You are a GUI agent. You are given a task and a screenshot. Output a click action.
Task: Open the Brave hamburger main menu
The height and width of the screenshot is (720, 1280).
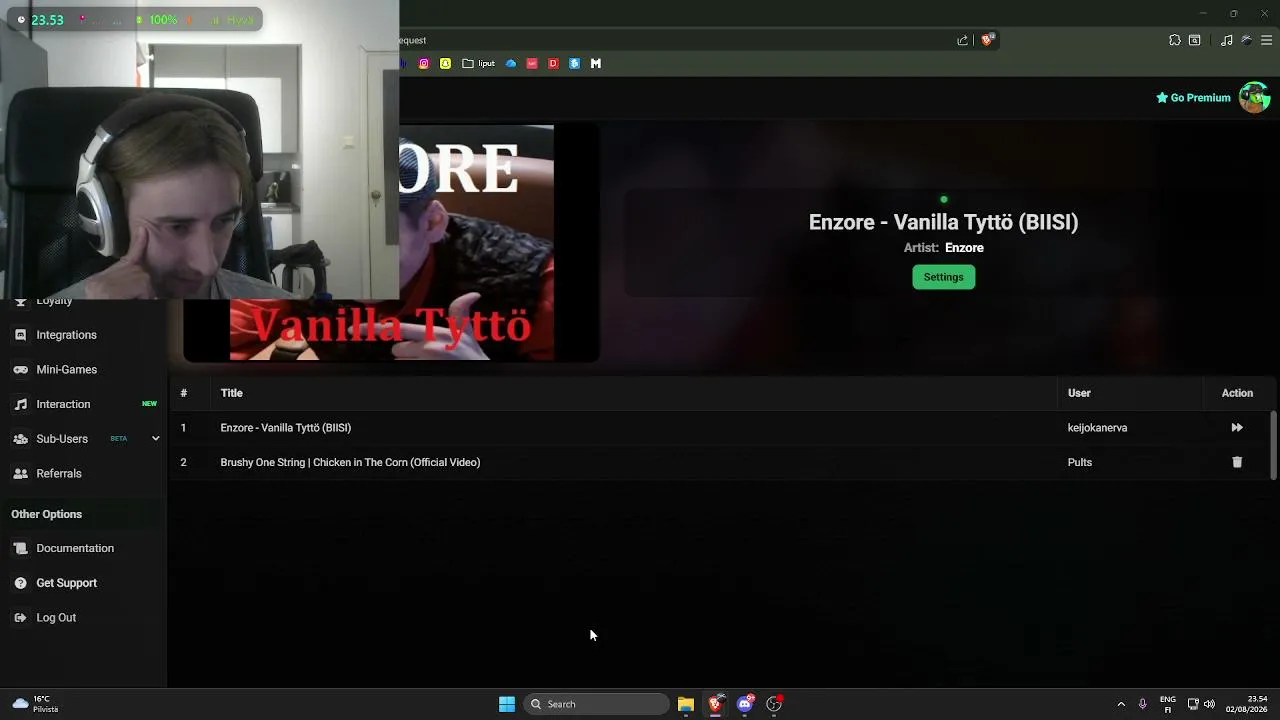coord(1267,40)
